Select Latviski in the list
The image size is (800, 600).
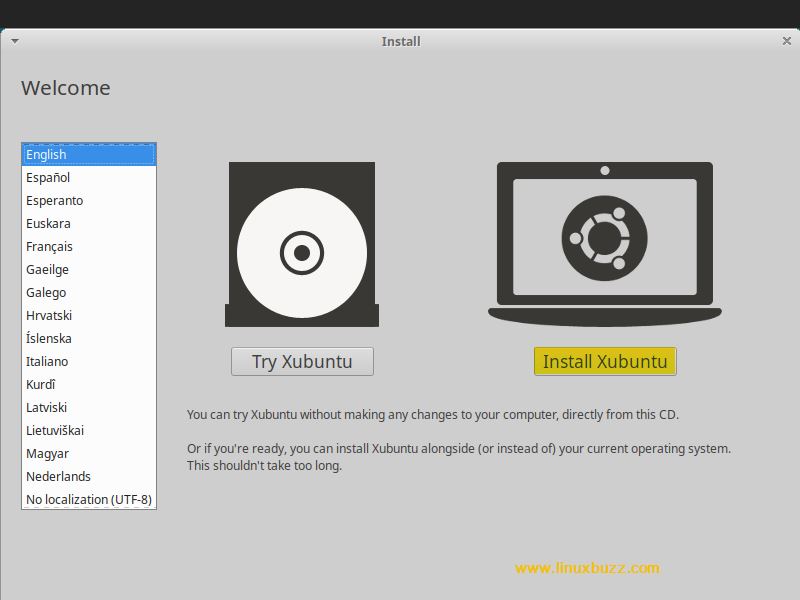(89, 407)
